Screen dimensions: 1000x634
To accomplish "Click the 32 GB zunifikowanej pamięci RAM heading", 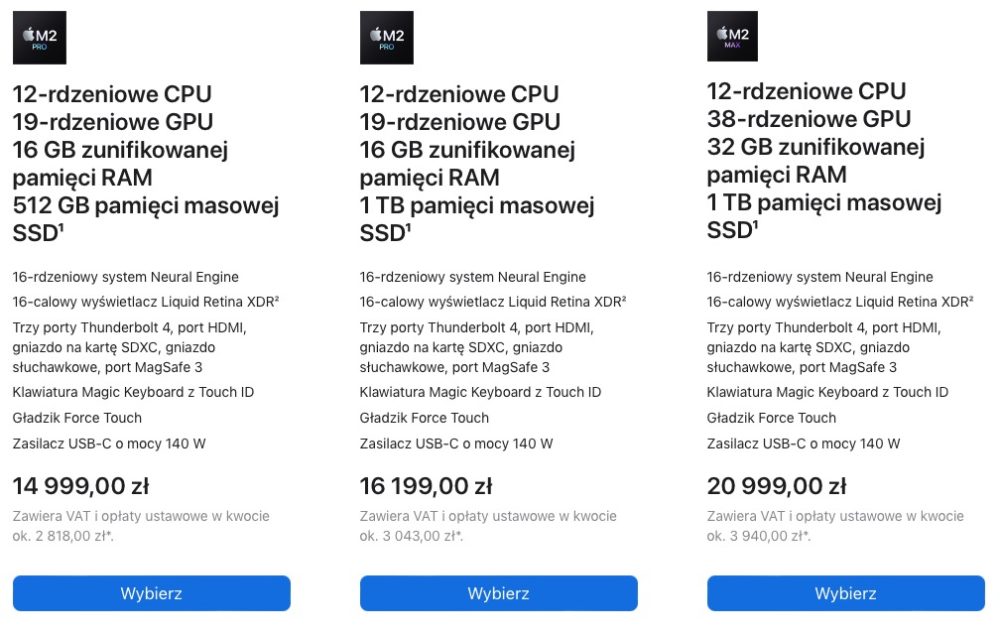I will tap(816, 160).
